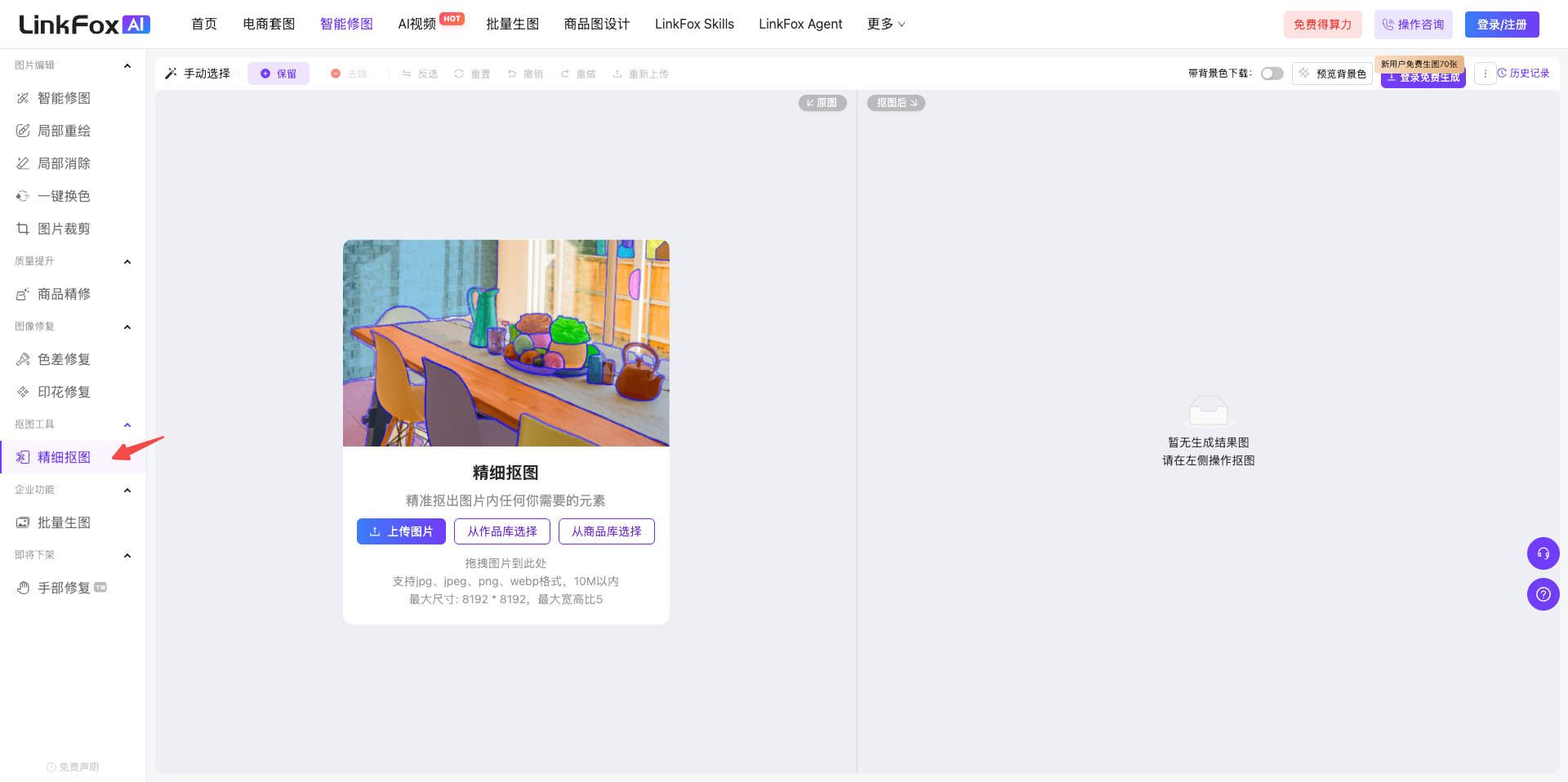This screenshot has height=782, width=1568.
Task: Click the 原图 label tag
Action: (822, 103)
